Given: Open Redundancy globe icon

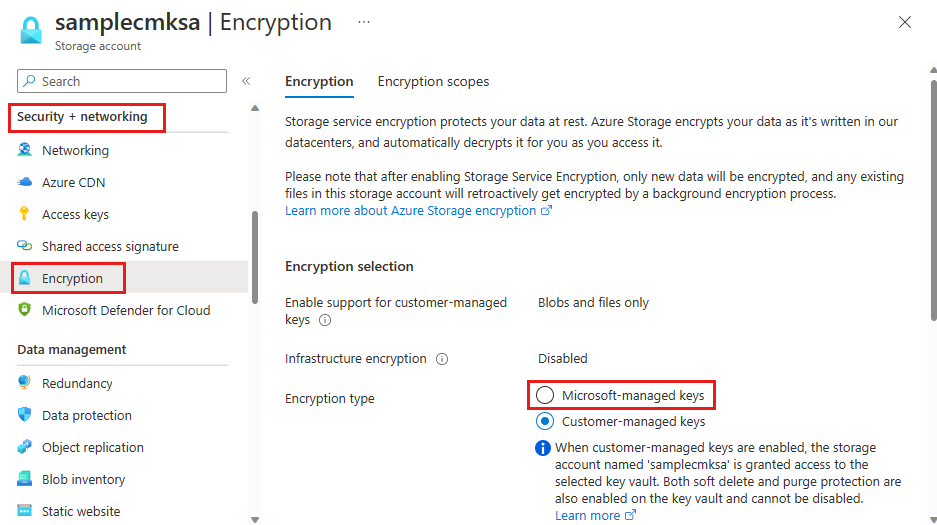Looking at the screenshot, I should click(x=25, y=383).
